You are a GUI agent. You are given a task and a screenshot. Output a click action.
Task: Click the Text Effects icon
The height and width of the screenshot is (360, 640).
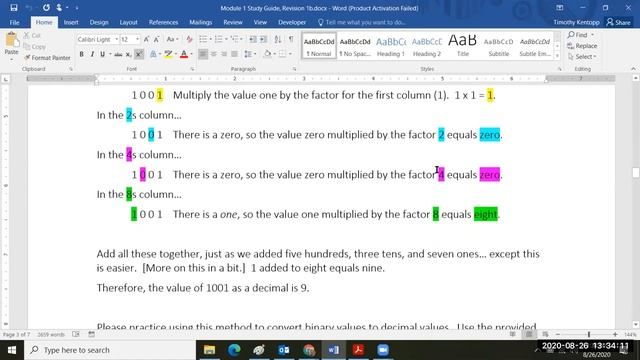point(153,54)
